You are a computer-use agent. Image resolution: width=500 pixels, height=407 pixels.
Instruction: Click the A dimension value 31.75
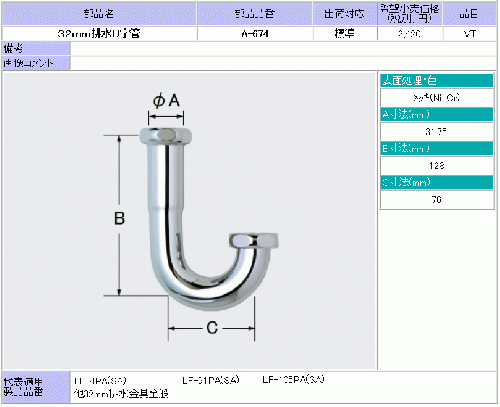[437, 132]
